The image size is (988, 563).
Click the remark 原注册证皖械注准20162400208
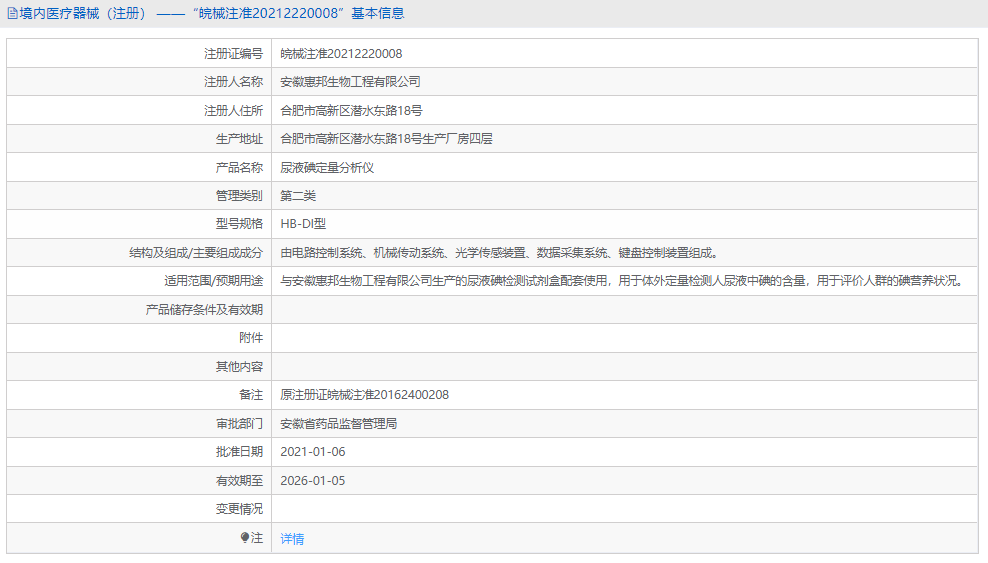click(364, 395)
